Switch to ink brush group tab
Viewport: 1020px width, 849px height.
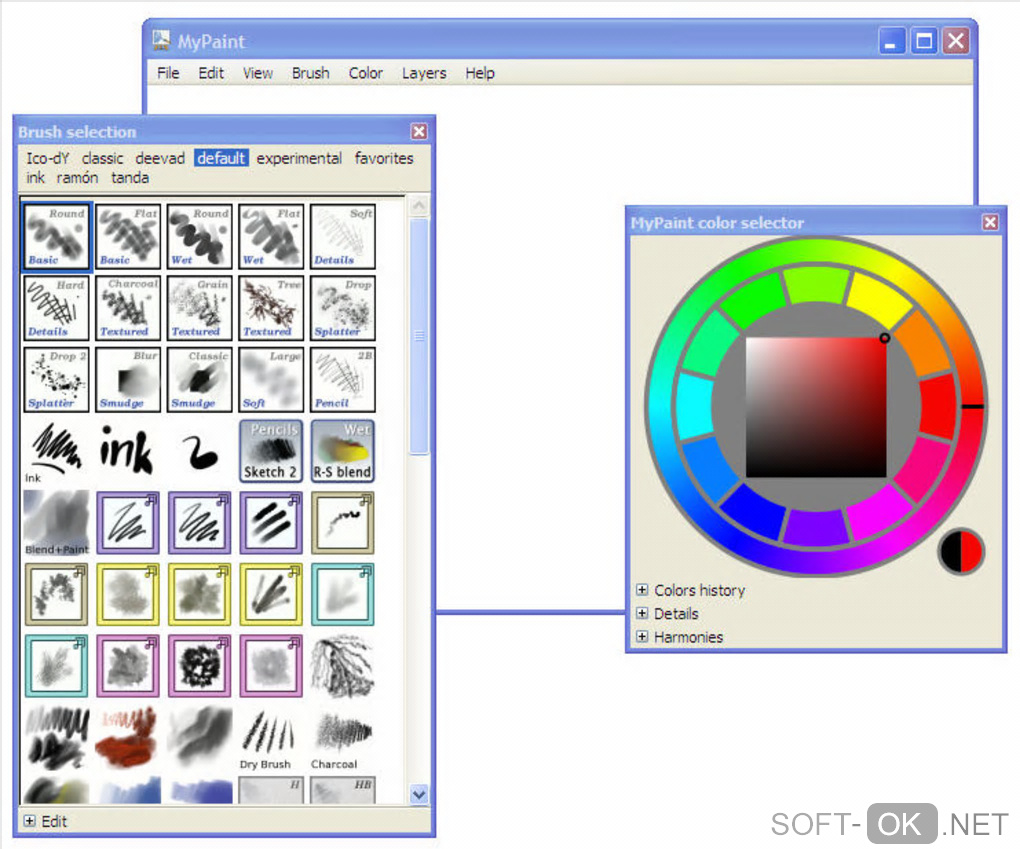[35, 178]
